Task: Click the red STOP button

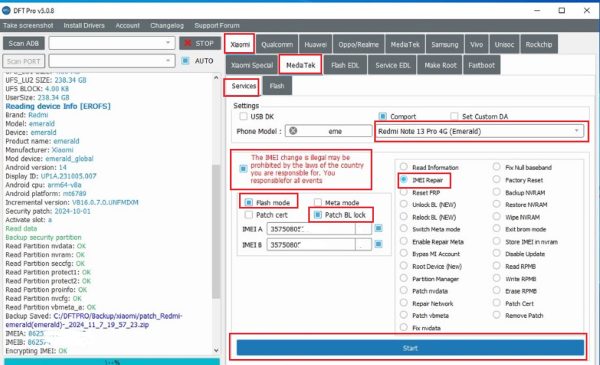Action: [x=200, y=43]
